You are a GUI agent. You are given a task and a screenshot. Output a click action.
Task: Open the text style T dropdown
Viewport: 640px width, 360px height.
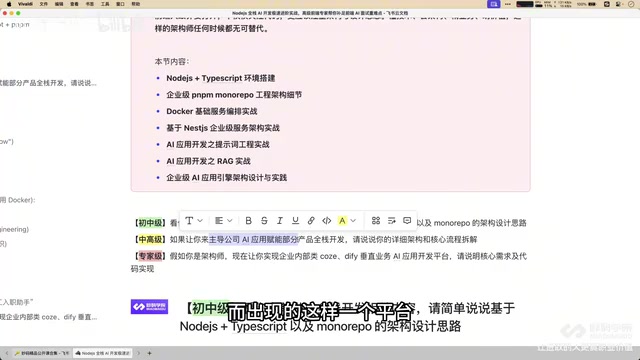[193, 221]
